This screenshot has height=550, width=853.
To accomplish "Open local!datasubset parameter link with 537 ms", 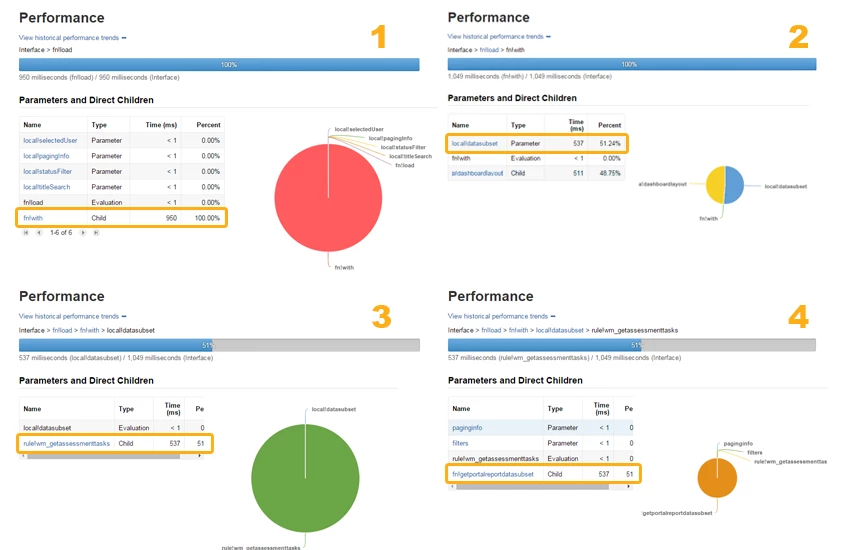I will (x=474, y=144).
